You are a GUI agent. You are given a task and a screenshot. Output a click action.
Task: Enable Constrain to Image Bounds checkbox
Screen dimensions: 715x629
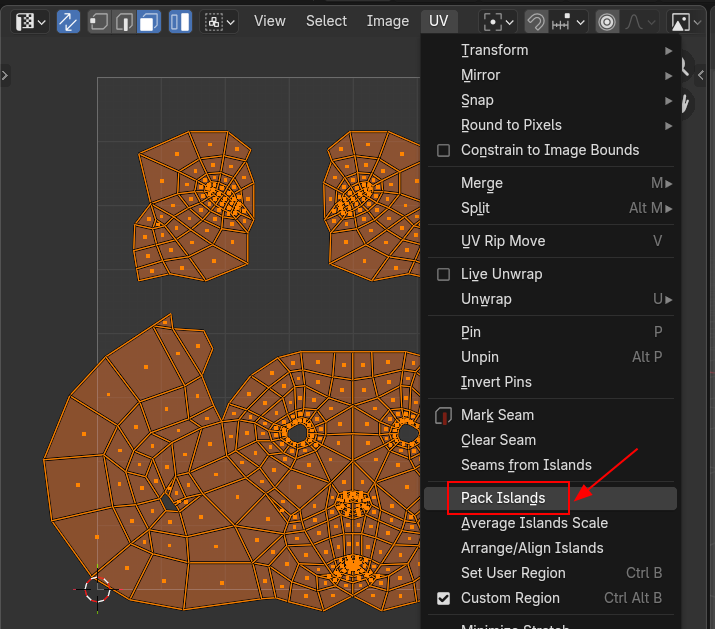(x=443, y=151)
